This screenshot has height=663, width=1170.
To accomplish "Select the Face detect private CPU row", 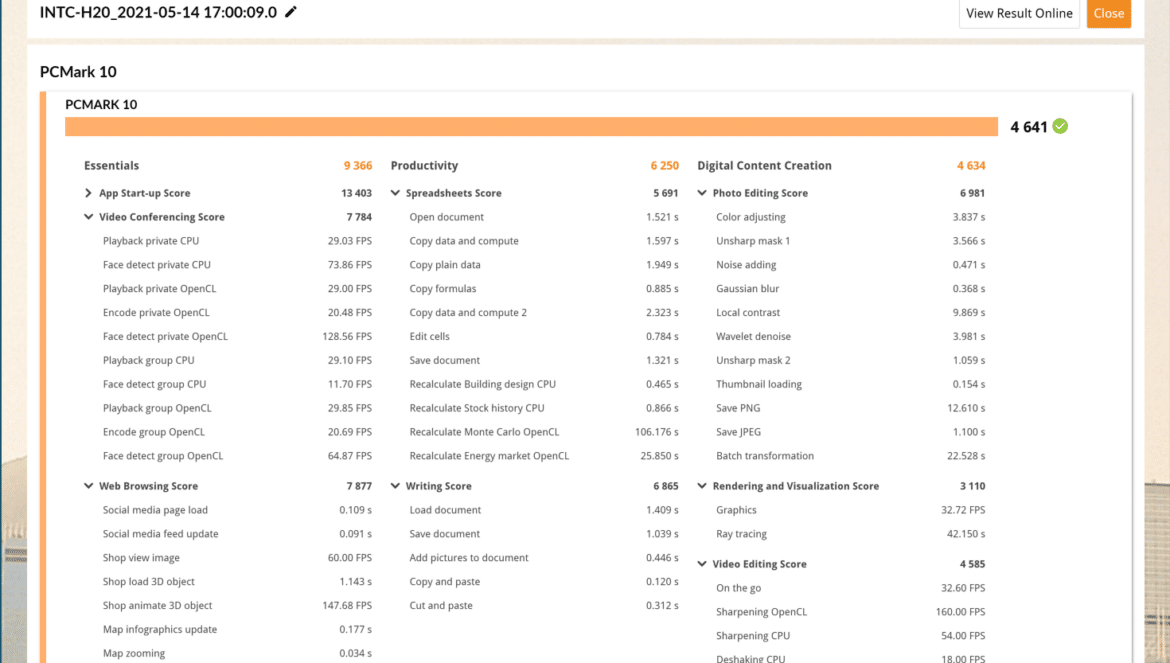I will pos(237,265).
